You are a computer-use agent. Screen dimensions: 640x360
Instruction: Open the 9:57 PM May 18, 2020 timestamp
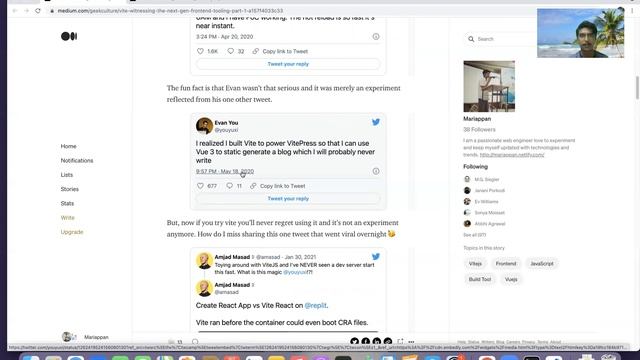click(225, 171)
